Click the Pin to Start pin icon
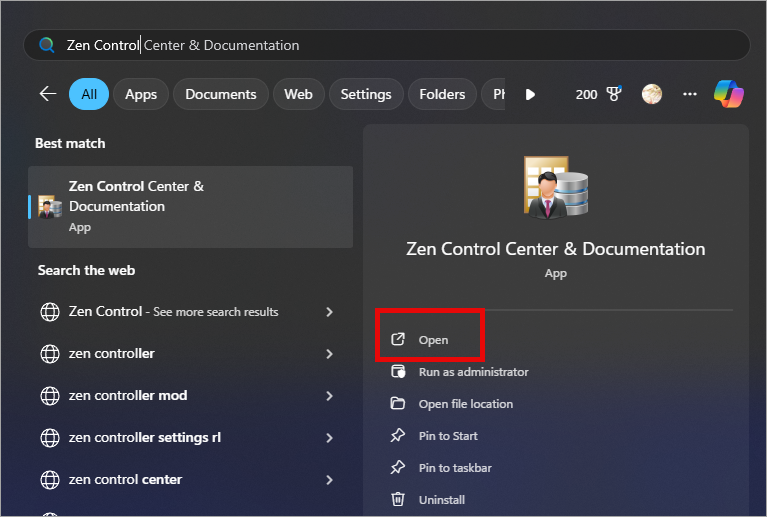 [398, 435]
